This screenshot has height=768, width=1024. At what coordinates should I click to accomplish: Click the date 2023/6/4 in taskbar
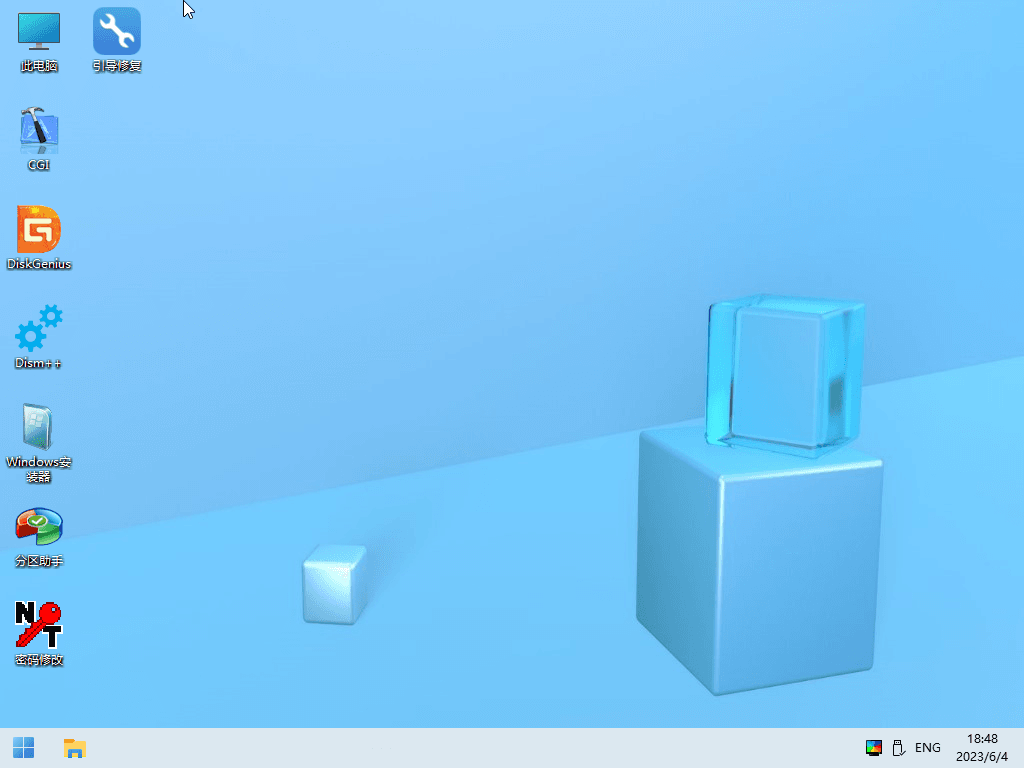[x=985, y=756]
